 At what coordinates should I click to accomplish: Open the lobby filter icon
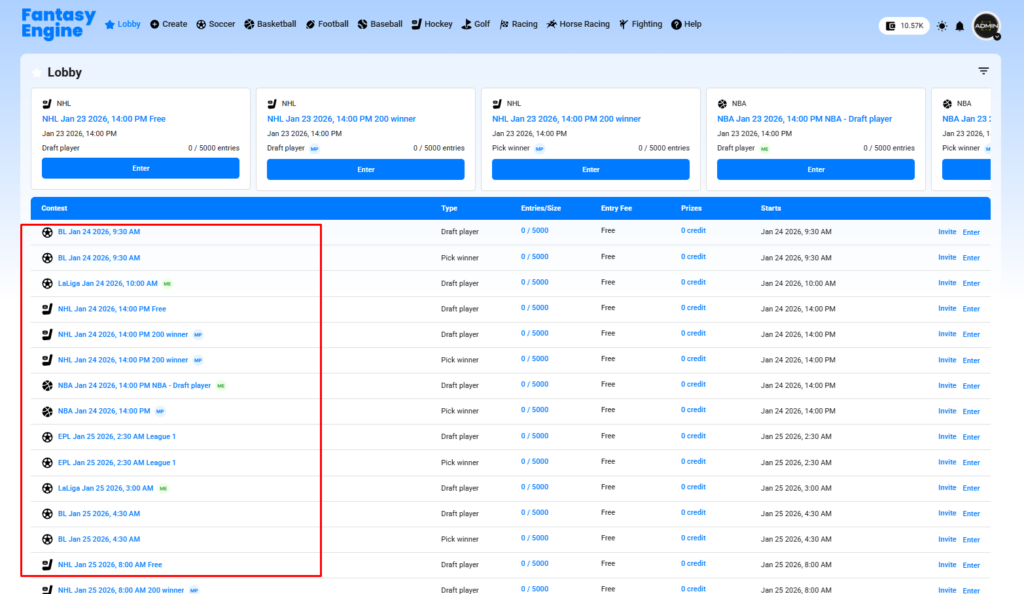tap(983, 71)
